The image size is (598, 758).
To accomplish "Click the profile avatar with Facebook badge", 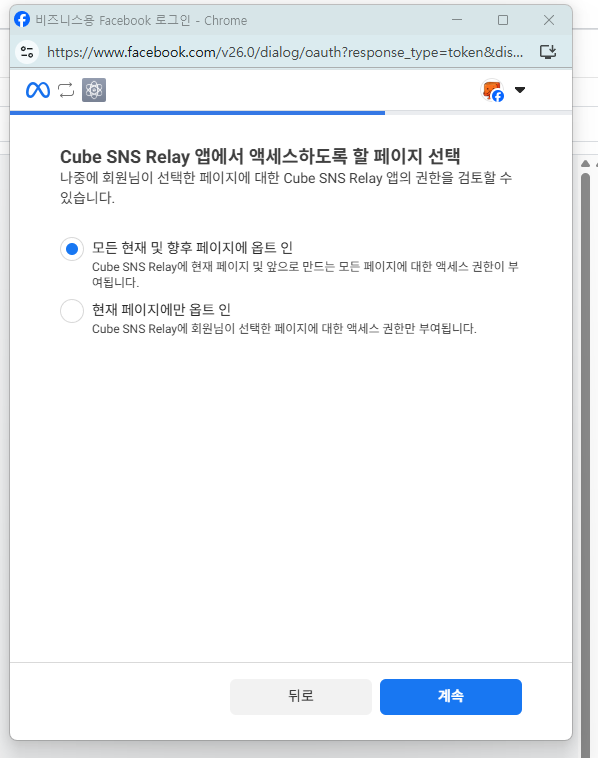I will click(492, 90).
